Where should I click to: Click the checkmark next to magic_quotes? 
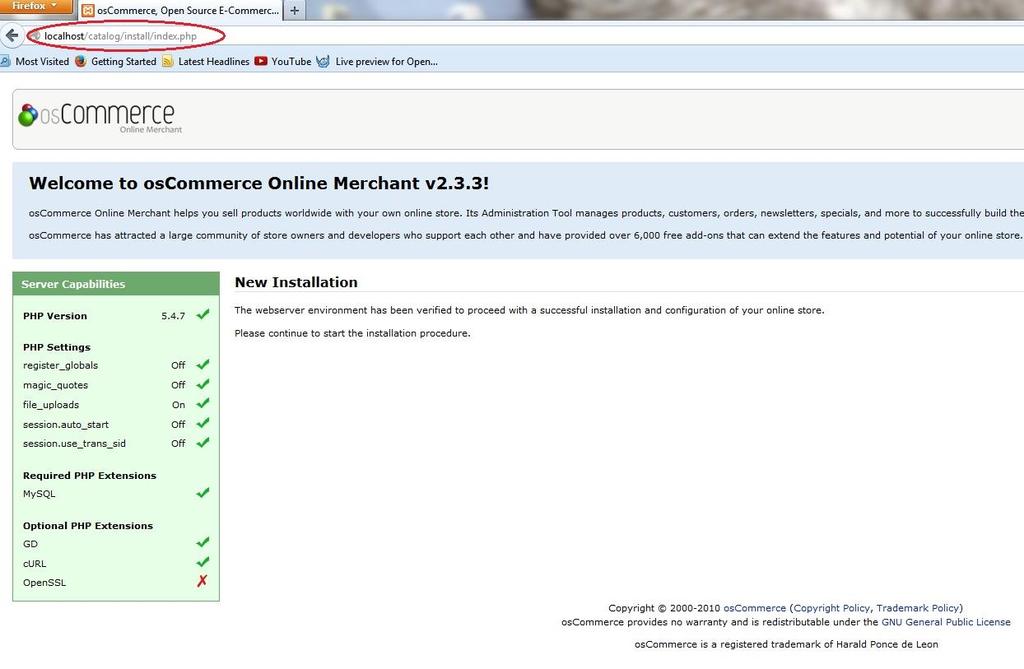(203, 384)
